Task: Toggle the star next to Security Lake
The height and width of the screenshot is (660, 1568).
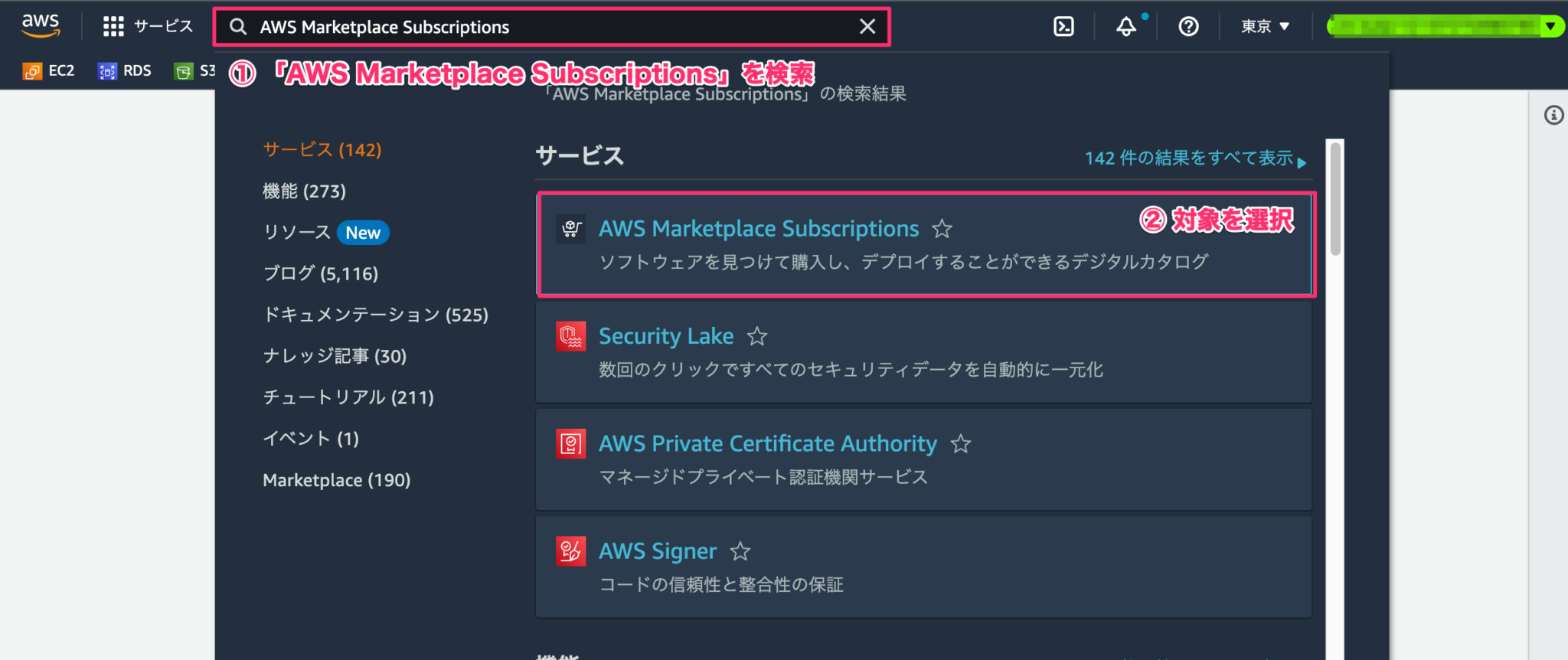Action: click(x=758, y=336)
